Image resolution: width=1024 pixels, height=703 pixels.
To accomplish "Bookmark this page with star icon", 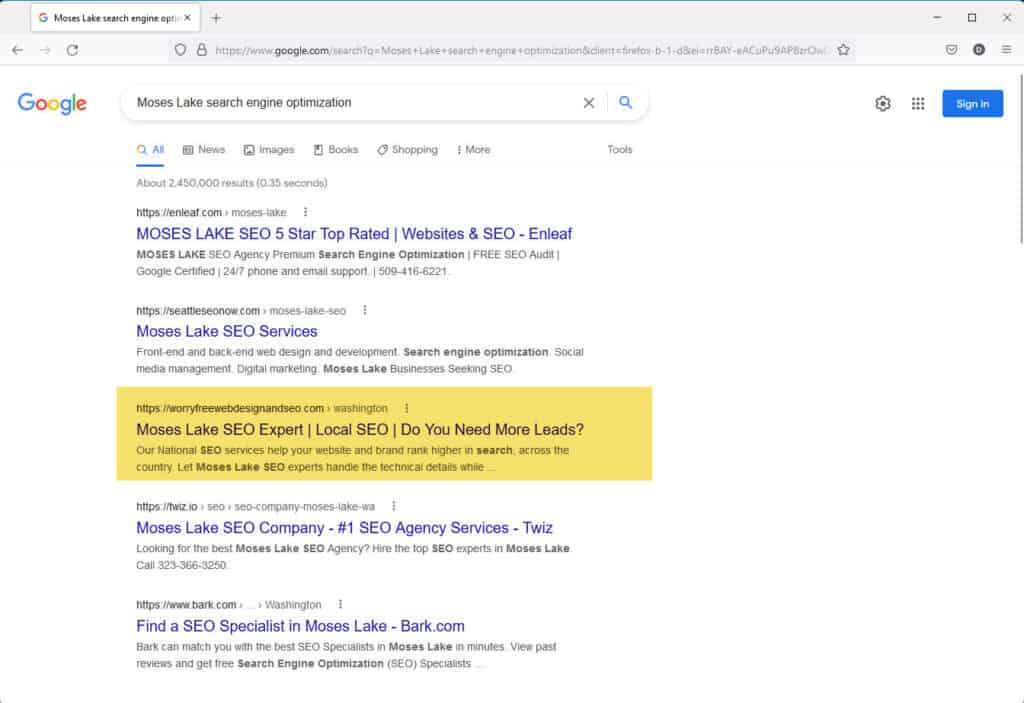I will (x=843, y=50).
